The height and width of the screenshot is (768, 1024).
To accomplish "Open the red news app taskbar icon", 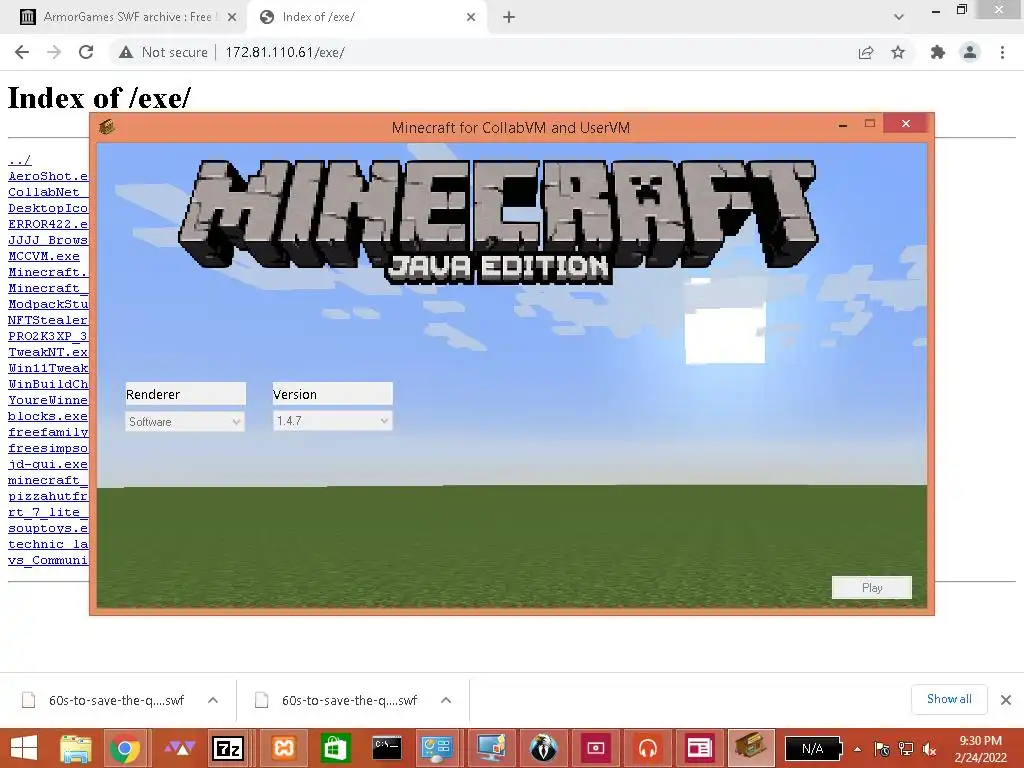I will click(699, 748).
